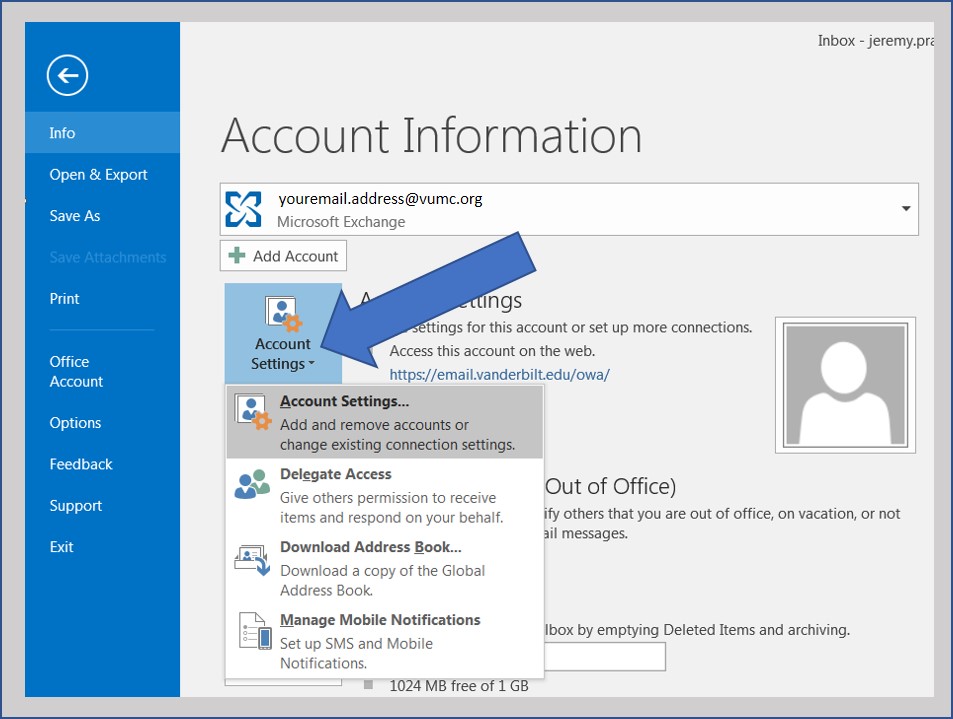Choose Exit to close Outlook
The height and width of the screenshot is (719, 953).
(102, 546)
